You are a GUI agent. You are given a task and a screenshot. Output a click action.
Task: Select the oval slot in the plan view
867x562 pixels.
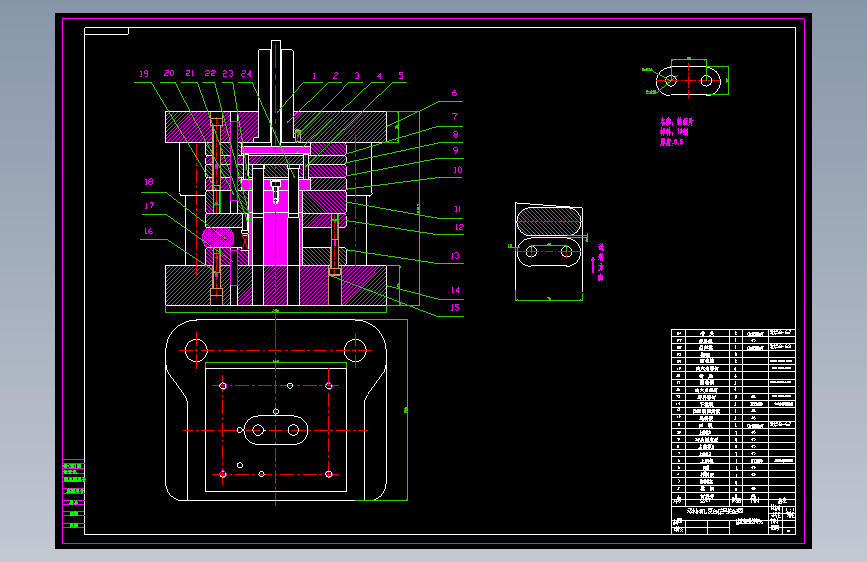click(x=276, y=430)
